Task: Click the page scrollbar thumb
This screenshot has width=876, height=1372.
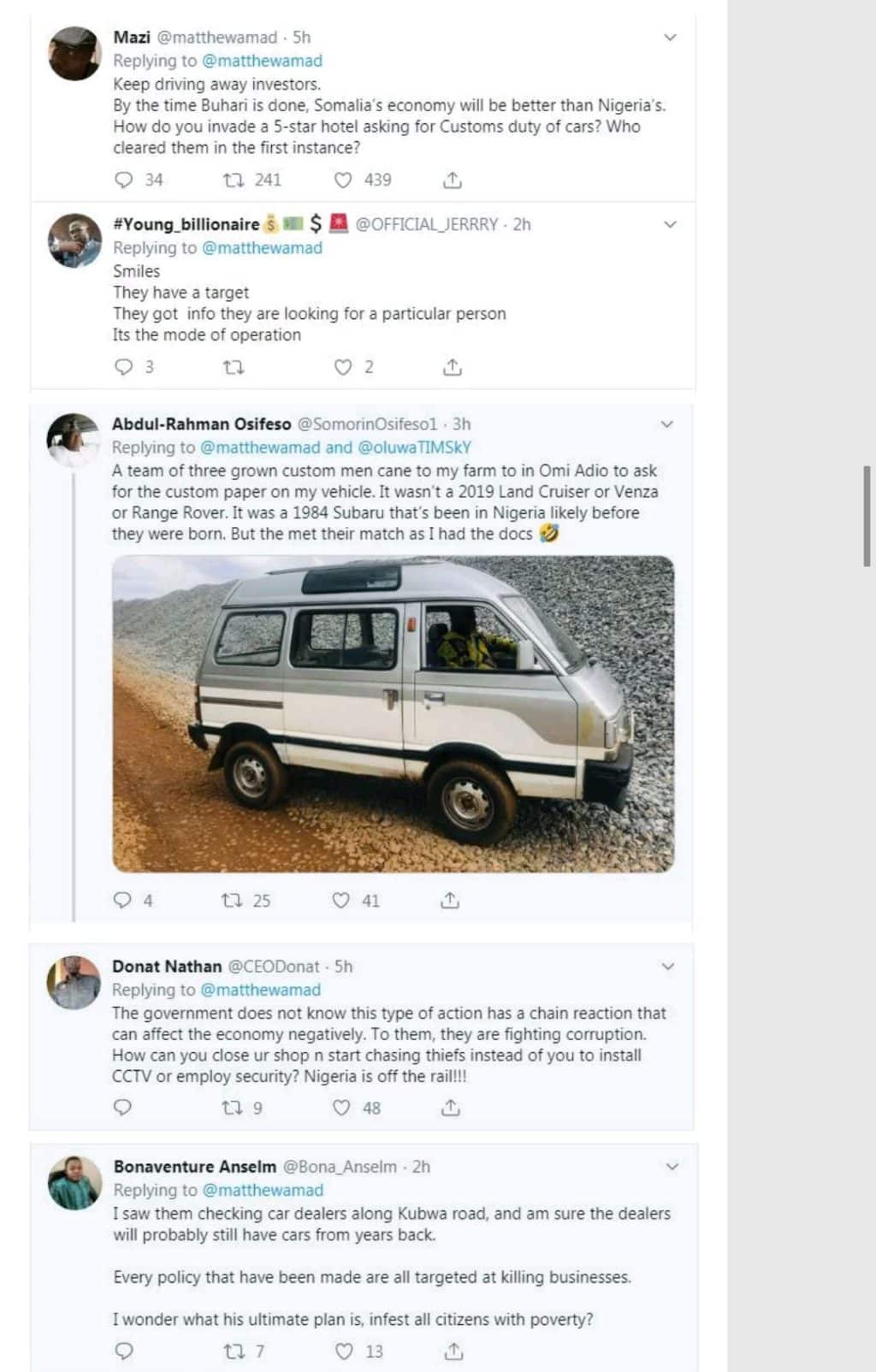Action: click(867, 516)
